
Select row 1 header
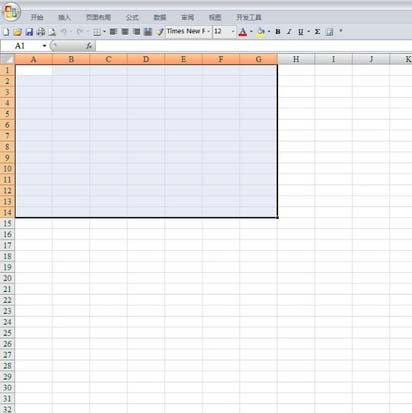7,70
